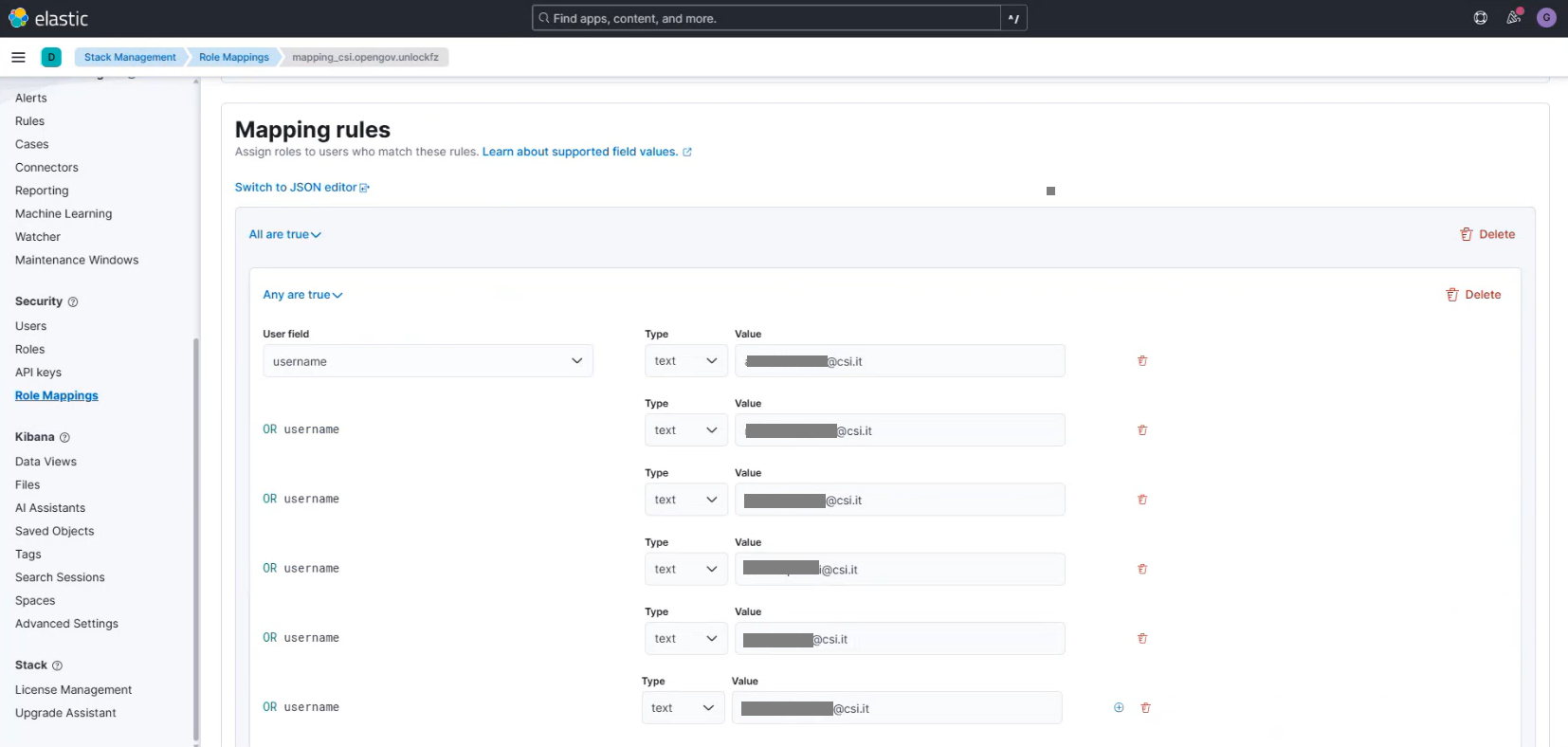Click Security section info icon
The image size is (1568, 747).
(x=73, y=301)
